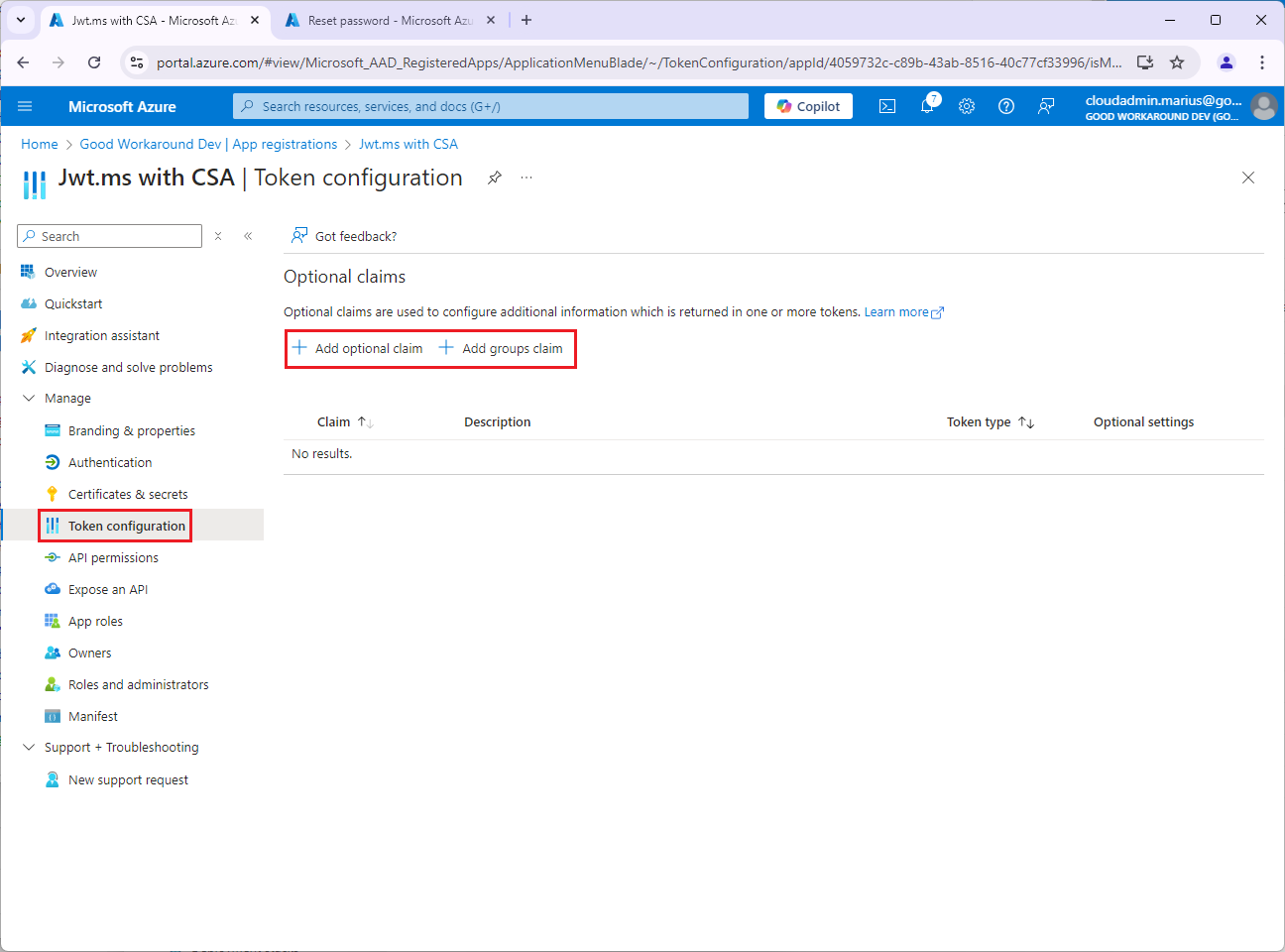
Task: Click Add groups claim
Action: click(x=502, y=348)
